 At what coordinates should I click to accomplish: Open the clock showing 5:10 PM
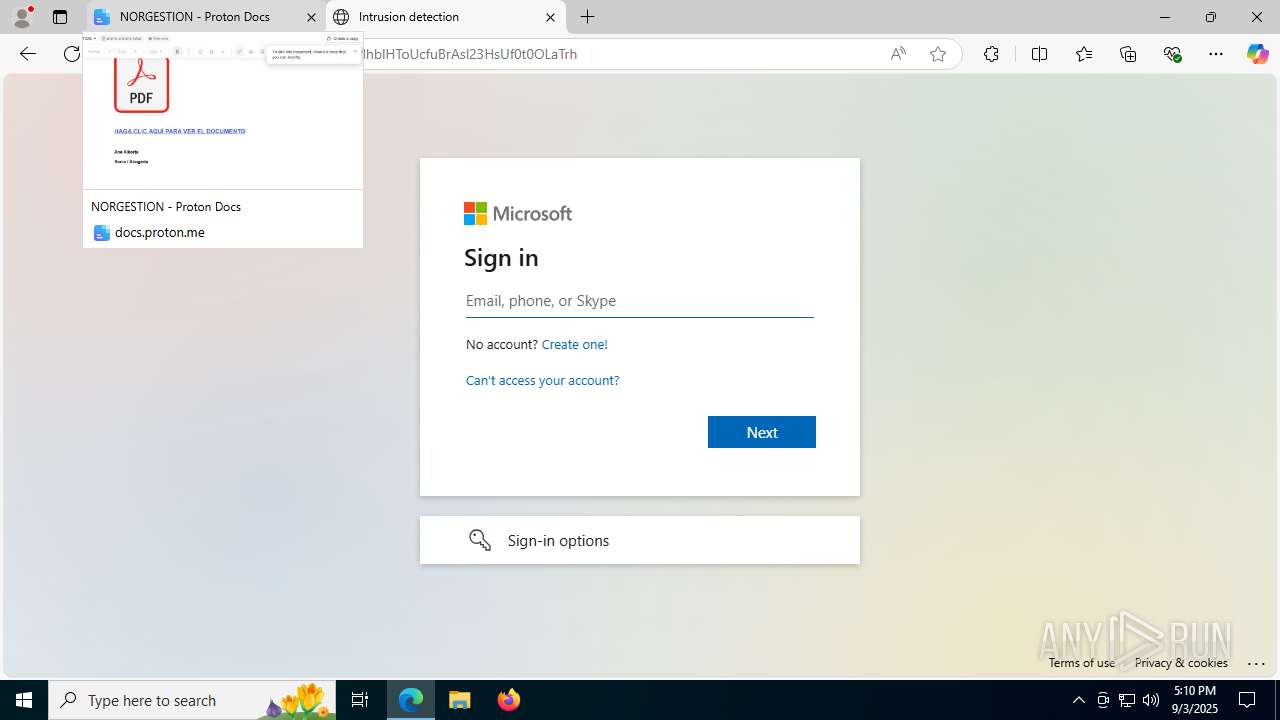pos(1195,700)
